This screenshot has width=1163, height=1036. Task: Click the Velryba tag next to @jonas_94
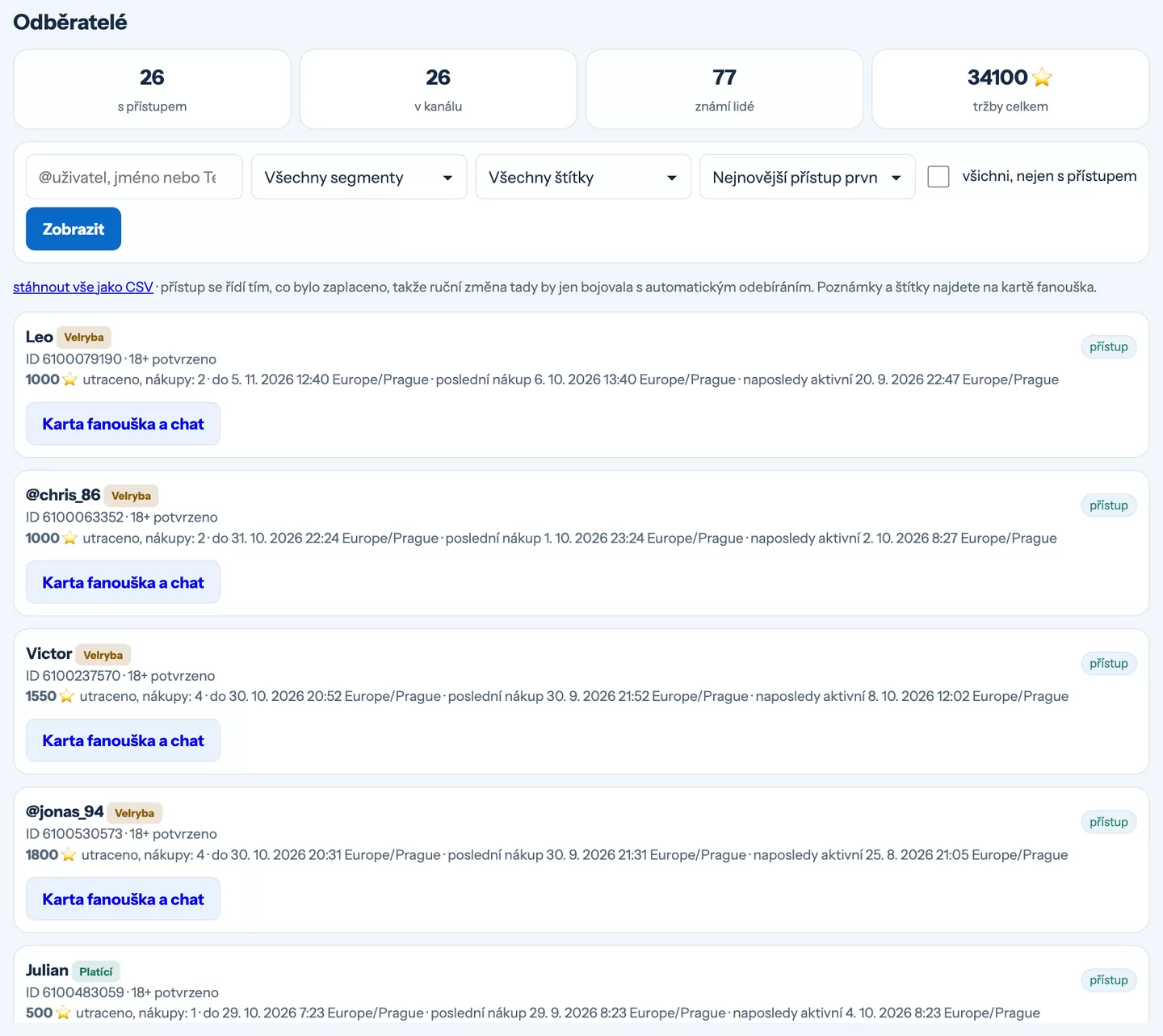[x=134, y=813]
